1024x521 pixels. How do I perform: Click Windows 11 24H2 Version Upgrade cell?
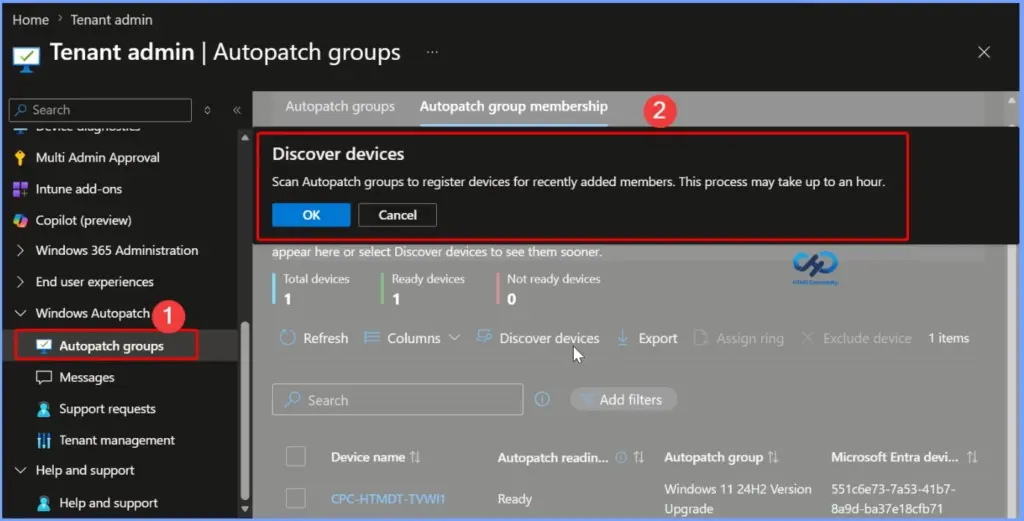point(737,499)
